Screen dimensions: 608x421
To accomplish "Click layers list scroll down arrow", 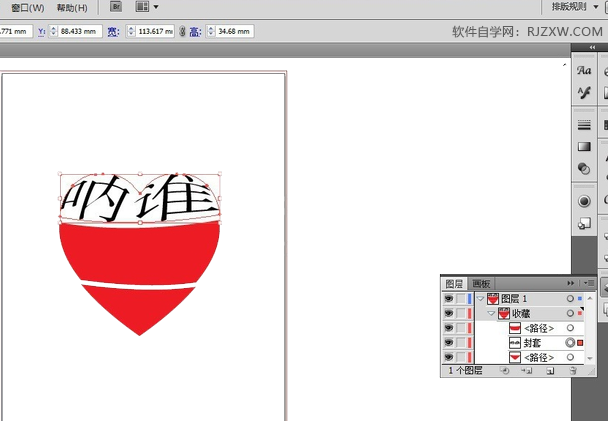I will pos(590,358).
